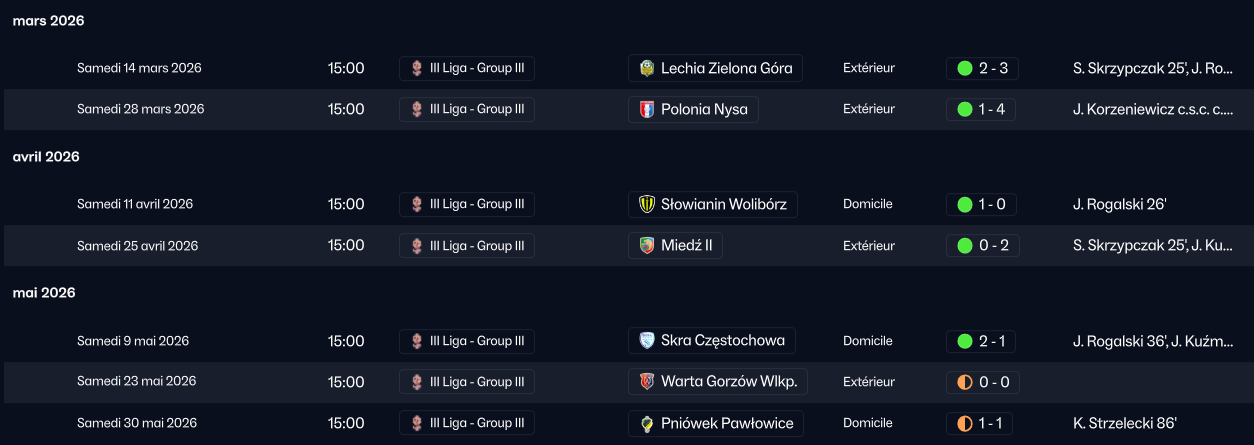Click goalscorer J. Rogalski 26' text

click(1119, 205)
